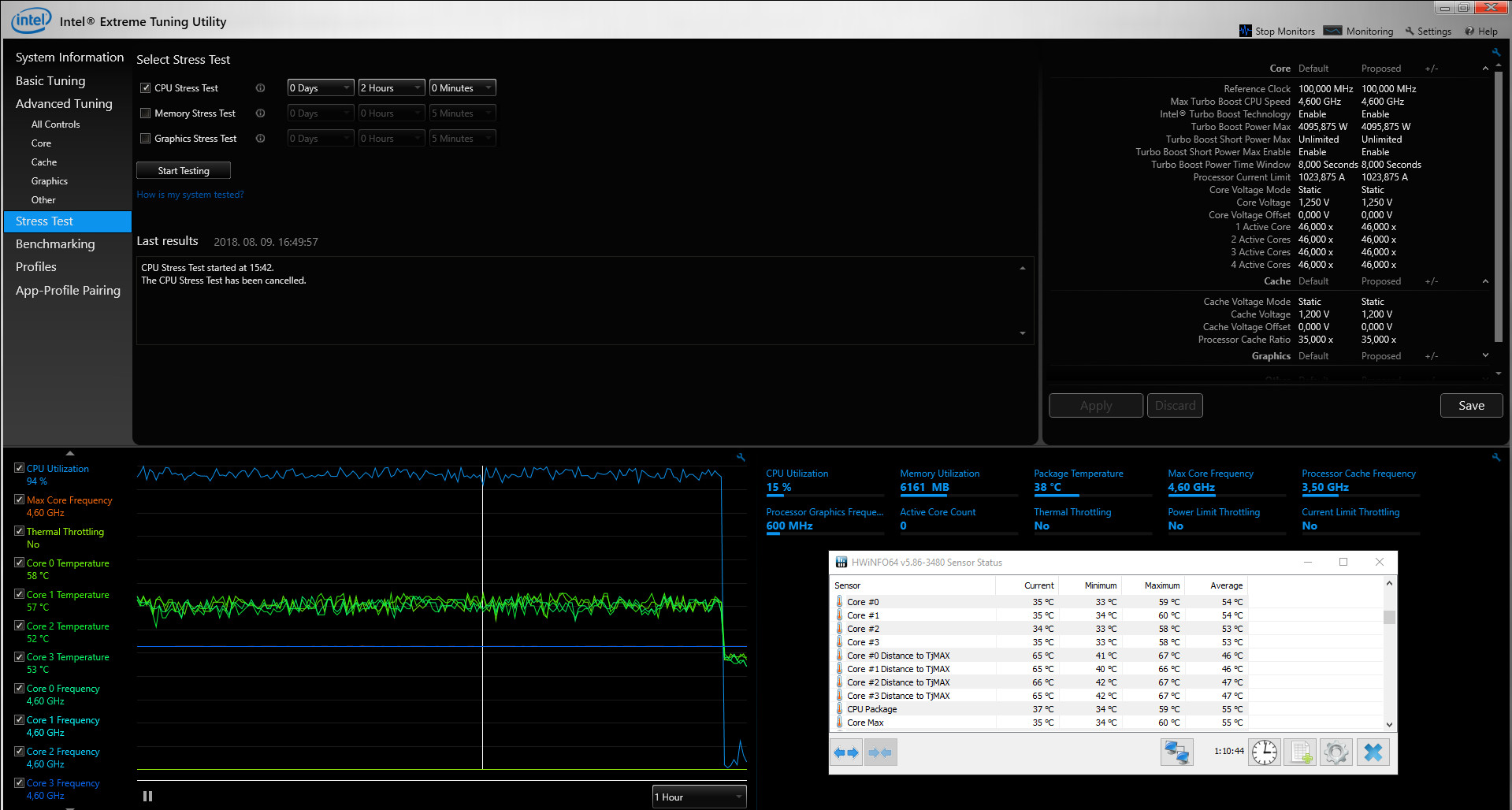Shrink HWiNFO sensor window columns
Image resolution: width=1512 pixels, height=810 pixels.
pos(880,752)
